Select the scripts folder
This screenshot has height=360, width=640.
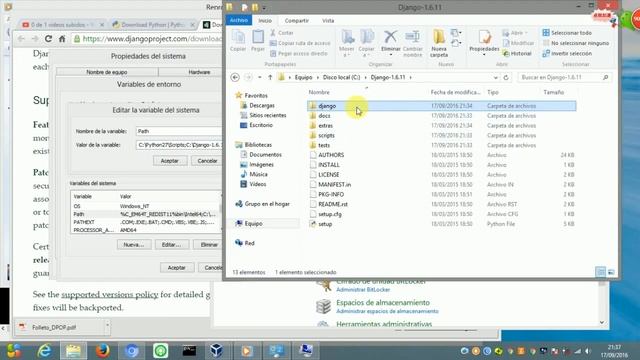[x=326, y=136]
